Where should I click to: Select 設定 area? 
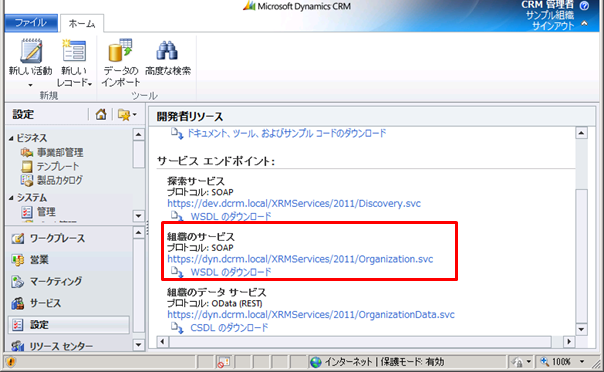pos(69,325)
